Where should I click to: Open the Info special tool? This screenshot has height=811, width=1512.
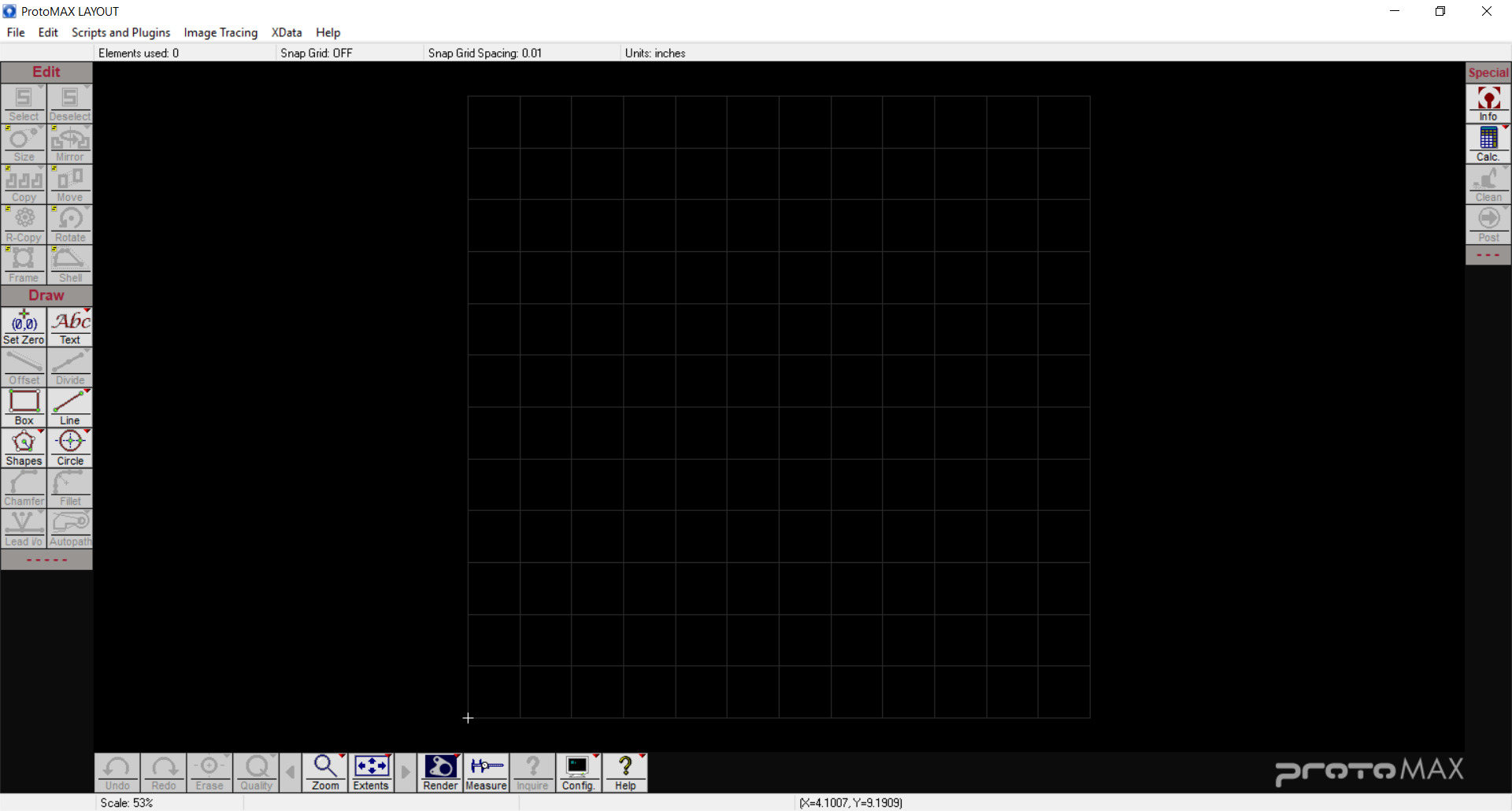[1488, 103]
